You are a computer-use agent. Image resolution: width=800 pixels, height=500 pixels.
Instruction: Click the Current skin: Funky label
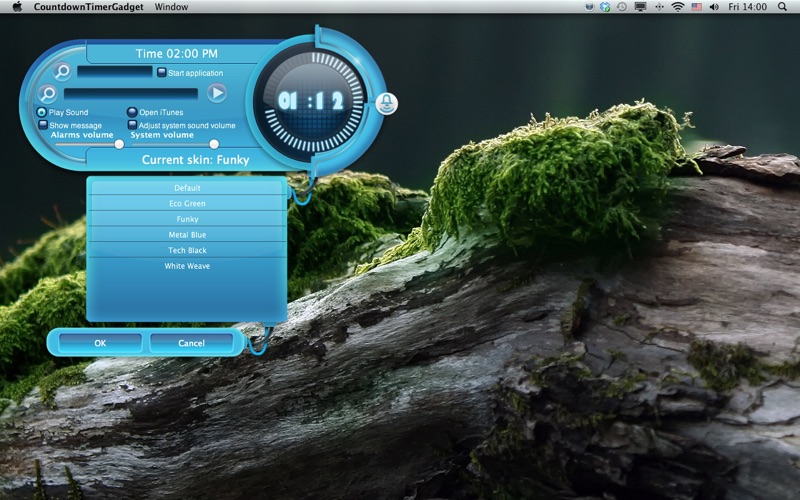coord(195,160)
